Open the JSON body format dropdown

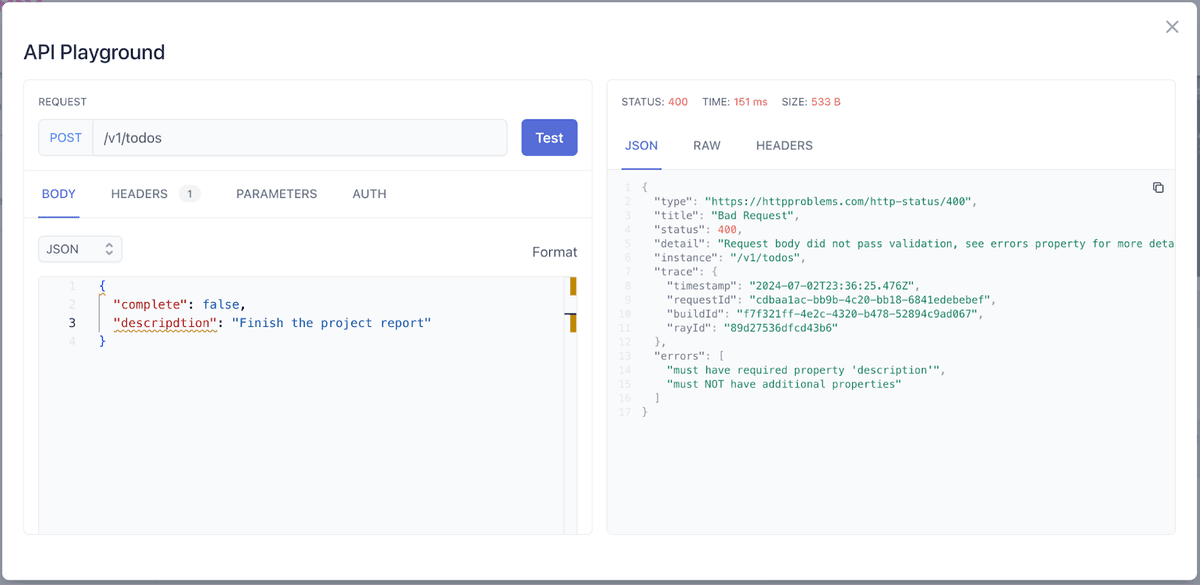pos(80,248)
